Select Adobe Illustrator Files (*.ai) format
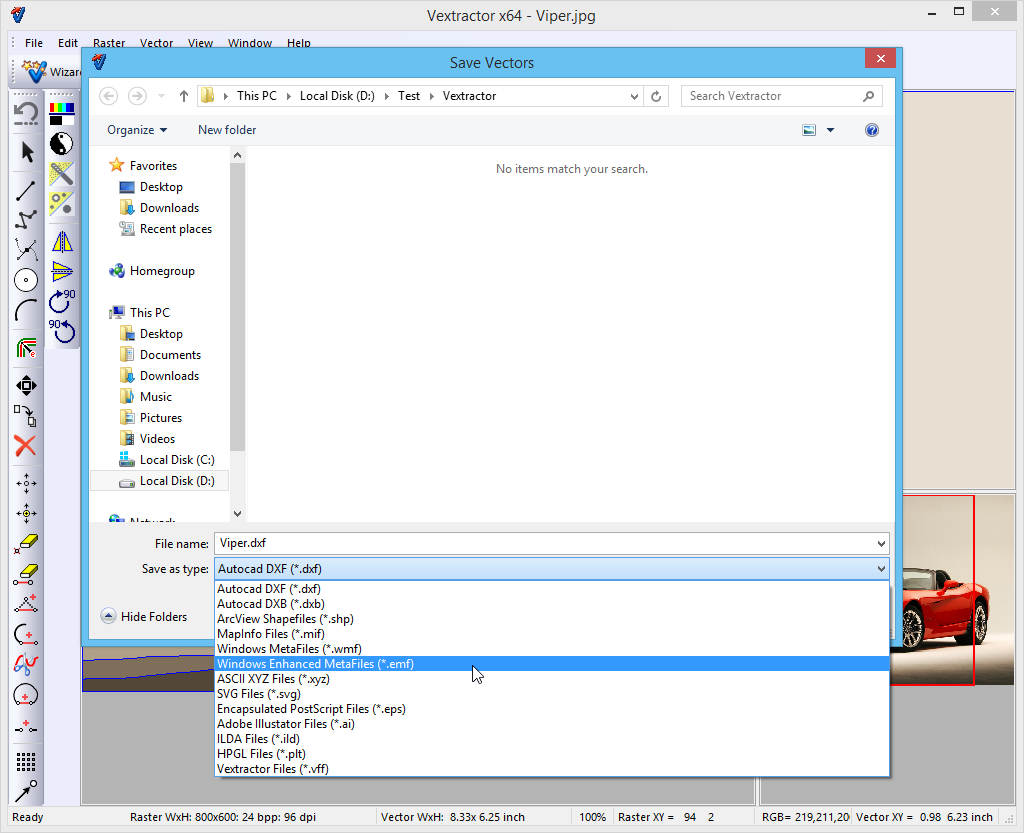Viewport: 1024px width, 833px height. [x=286, y=724]
